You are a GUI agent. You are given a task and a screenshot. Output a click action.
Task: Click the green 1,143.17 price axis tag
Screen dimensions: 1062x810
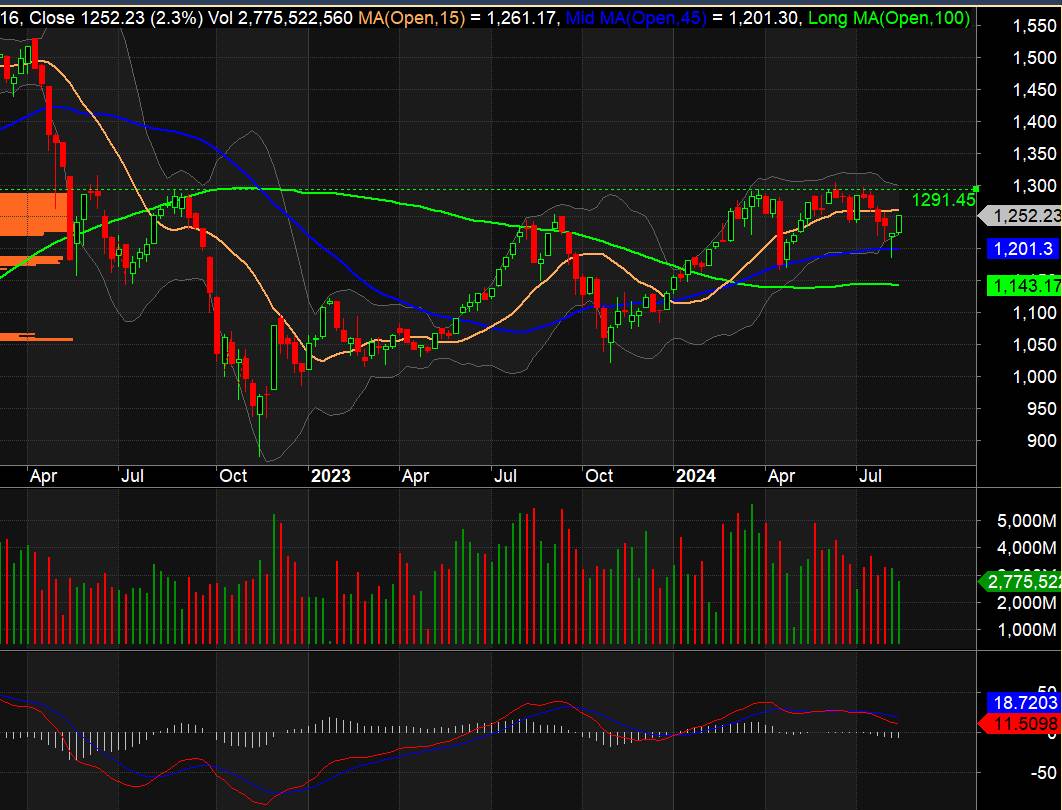coord(1024,286)
